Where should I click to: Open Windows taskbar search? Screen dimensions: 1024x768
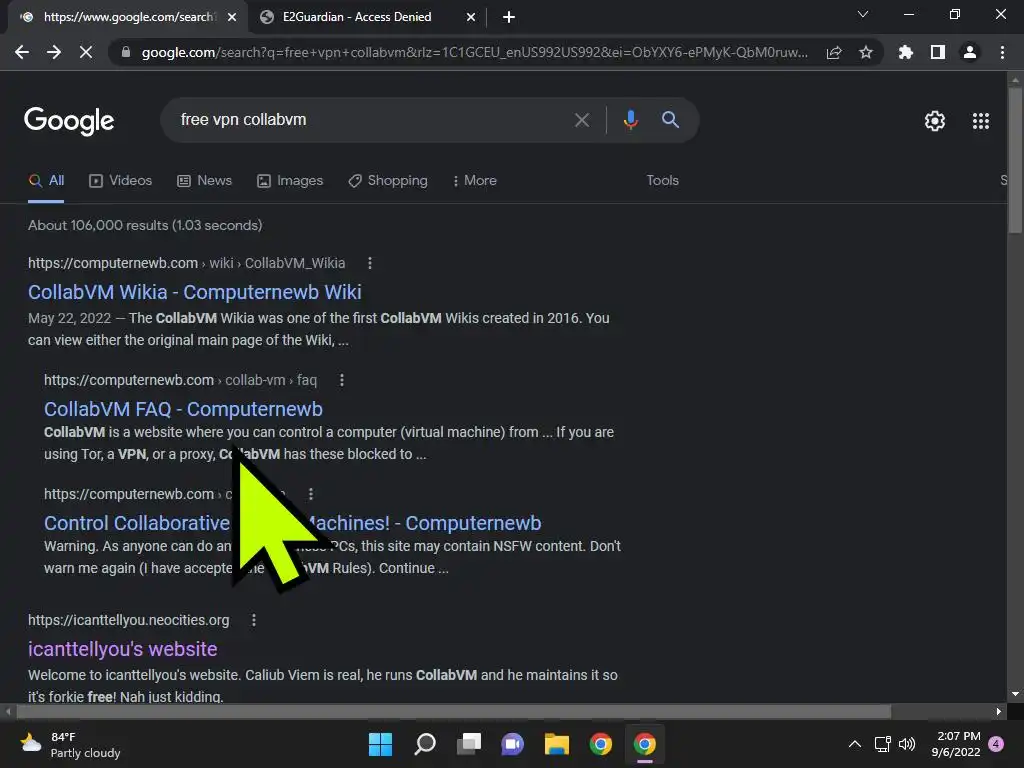pyautogui.click(x=424, y=744)
